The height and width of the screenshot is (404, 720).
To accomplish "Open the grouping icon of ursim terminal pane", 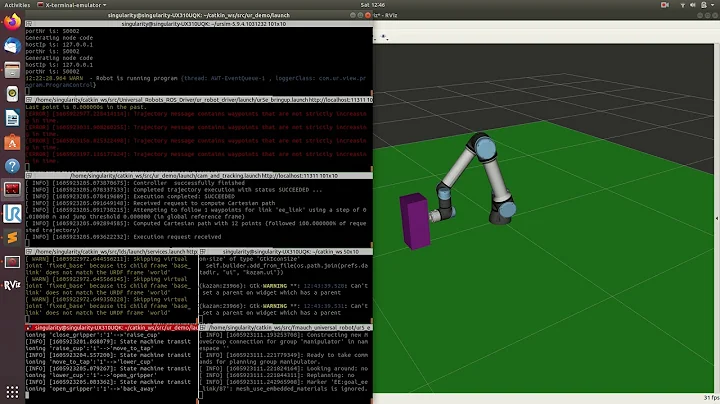I will (28, 23).
